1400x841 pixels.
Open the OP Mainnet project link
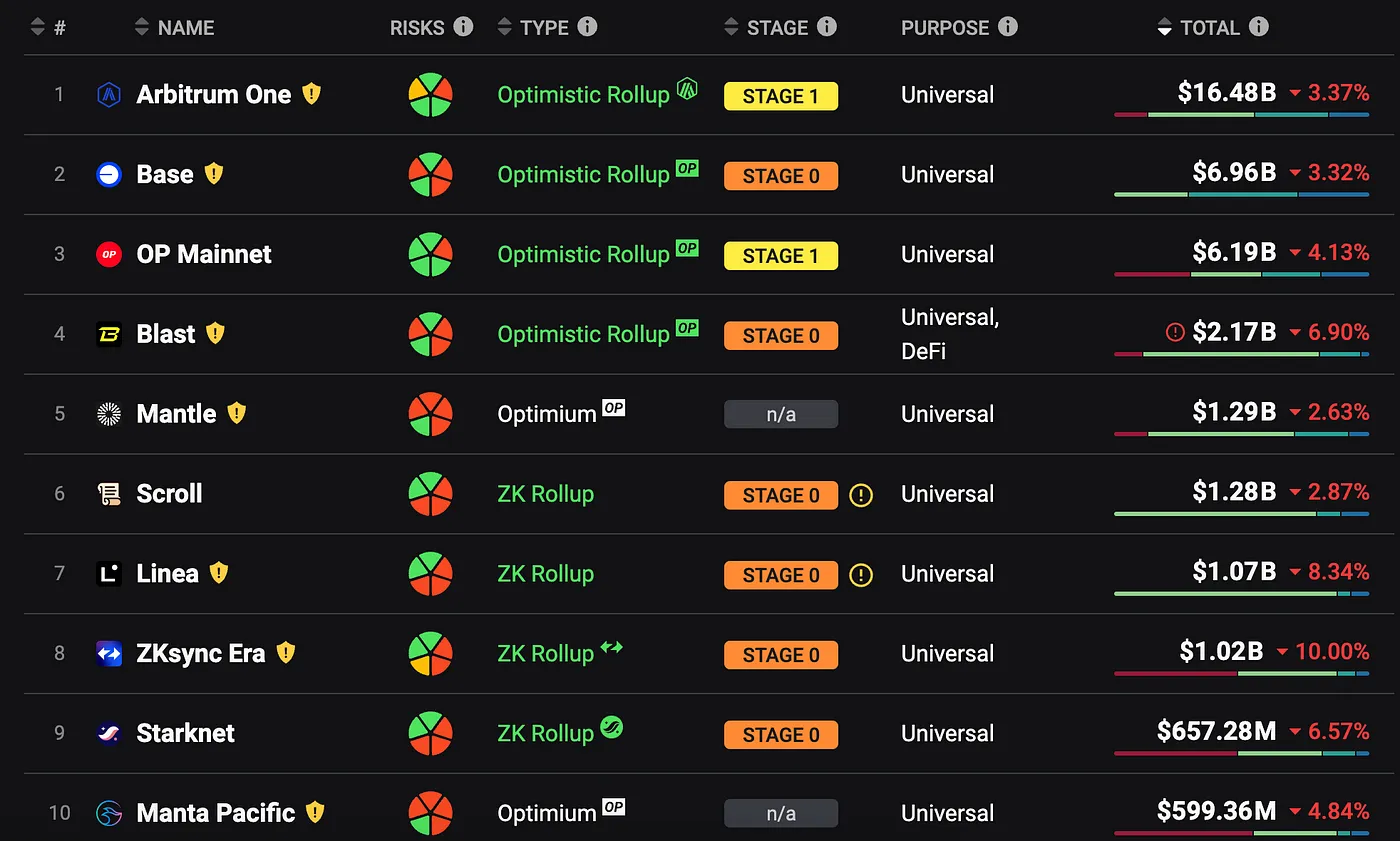pos(203,254)
